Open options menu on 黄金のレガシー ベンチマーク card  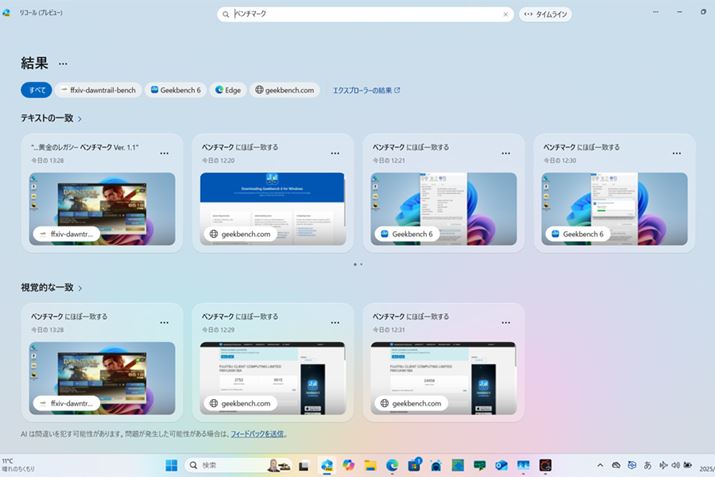pos(164,153)
